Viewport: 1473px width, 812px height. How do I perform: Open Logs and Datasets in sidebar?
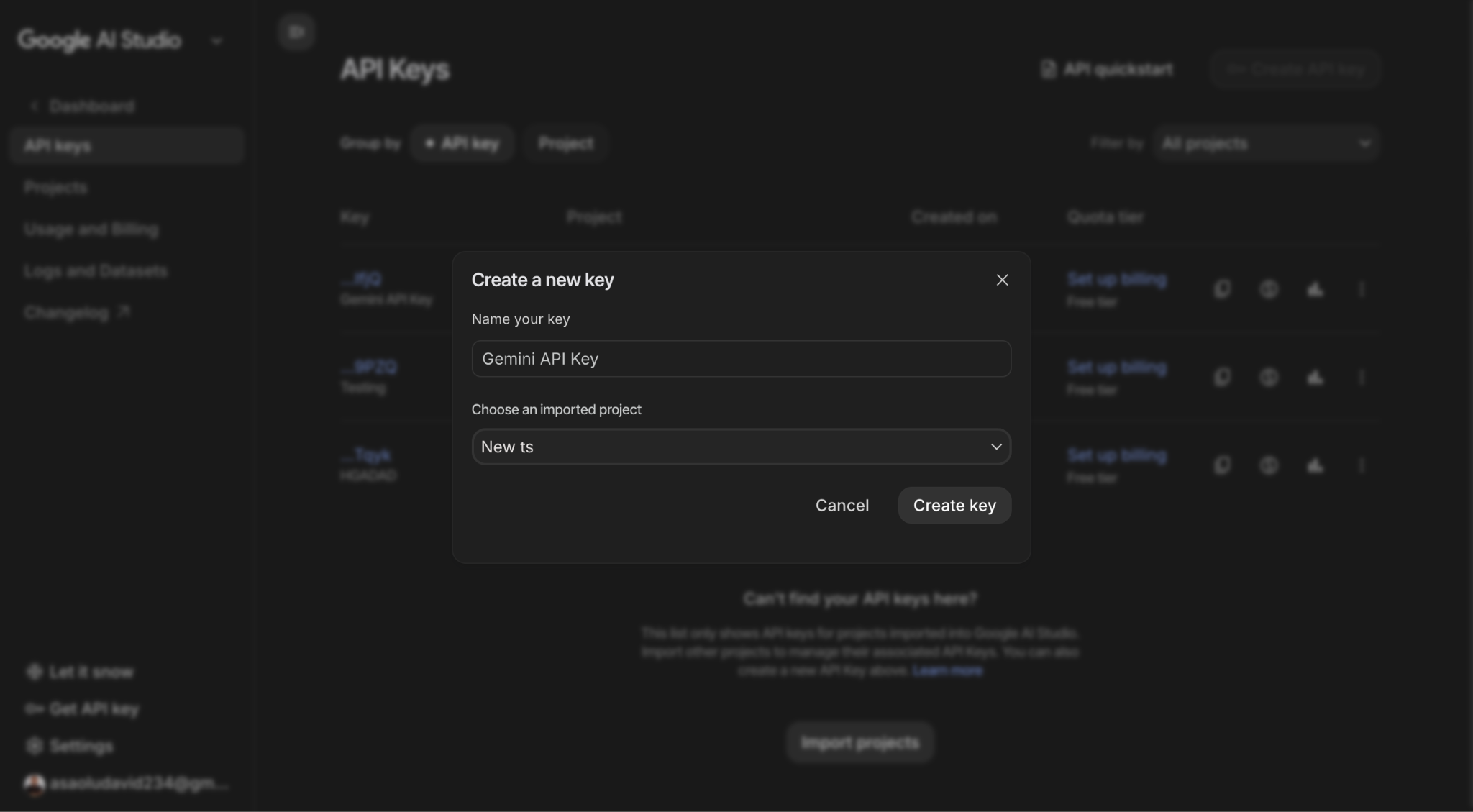point(96,271)
